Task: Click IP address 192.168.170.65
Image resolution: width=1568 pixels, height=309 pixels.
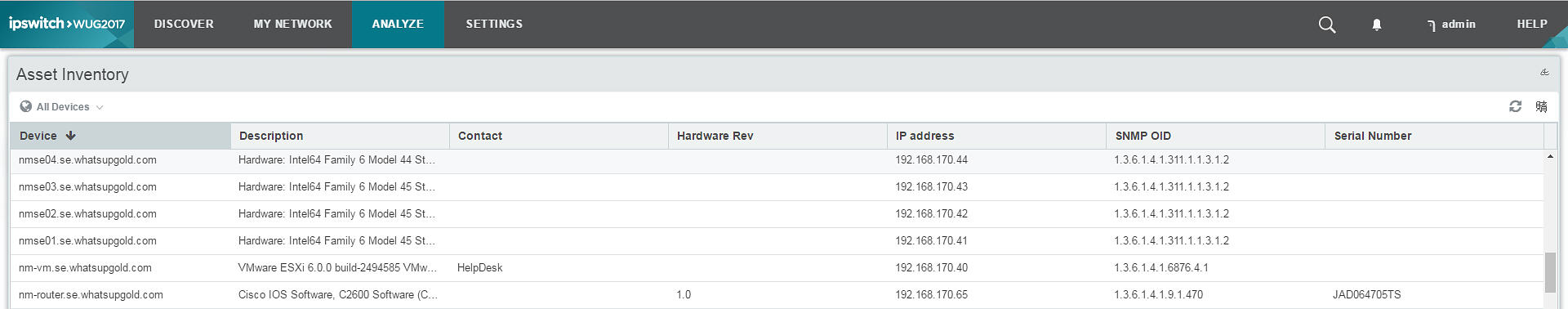Action: click(931, 295)
